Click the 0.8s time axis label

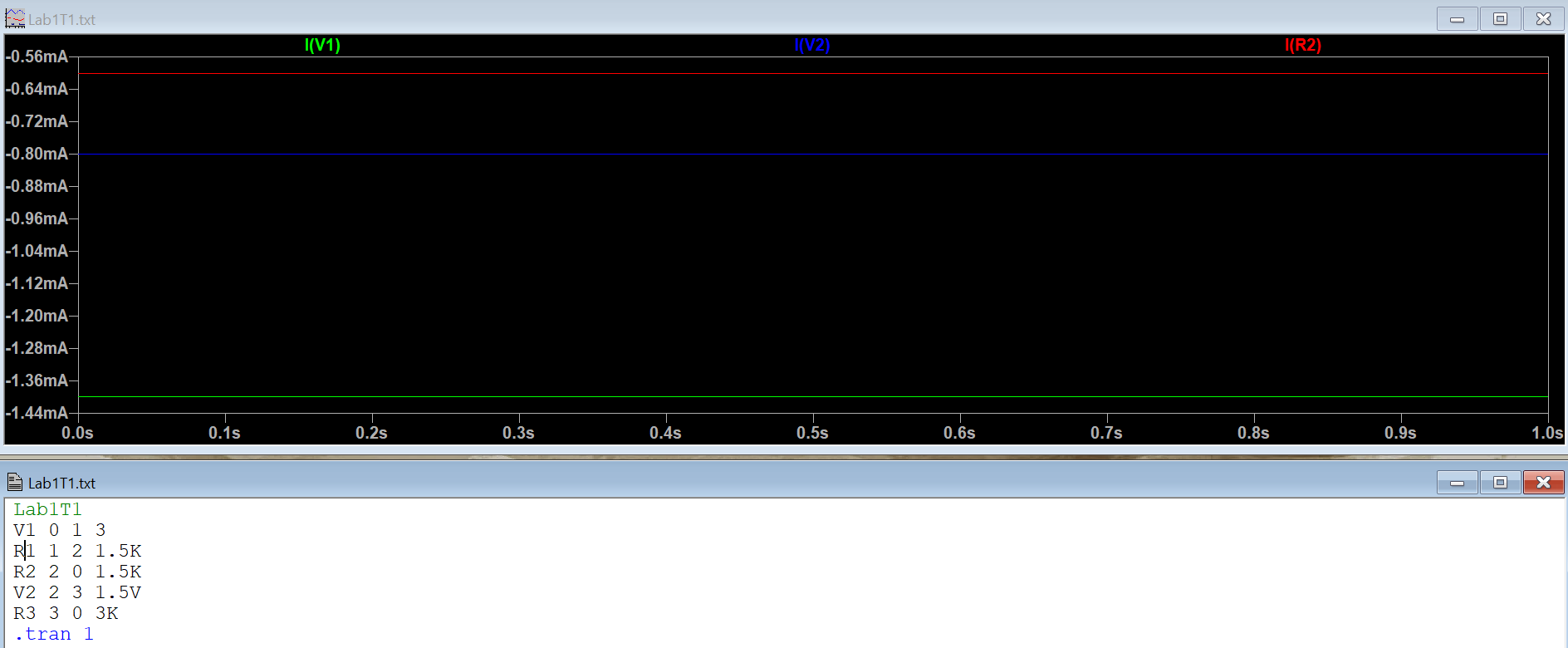[x=1253, y=433]
